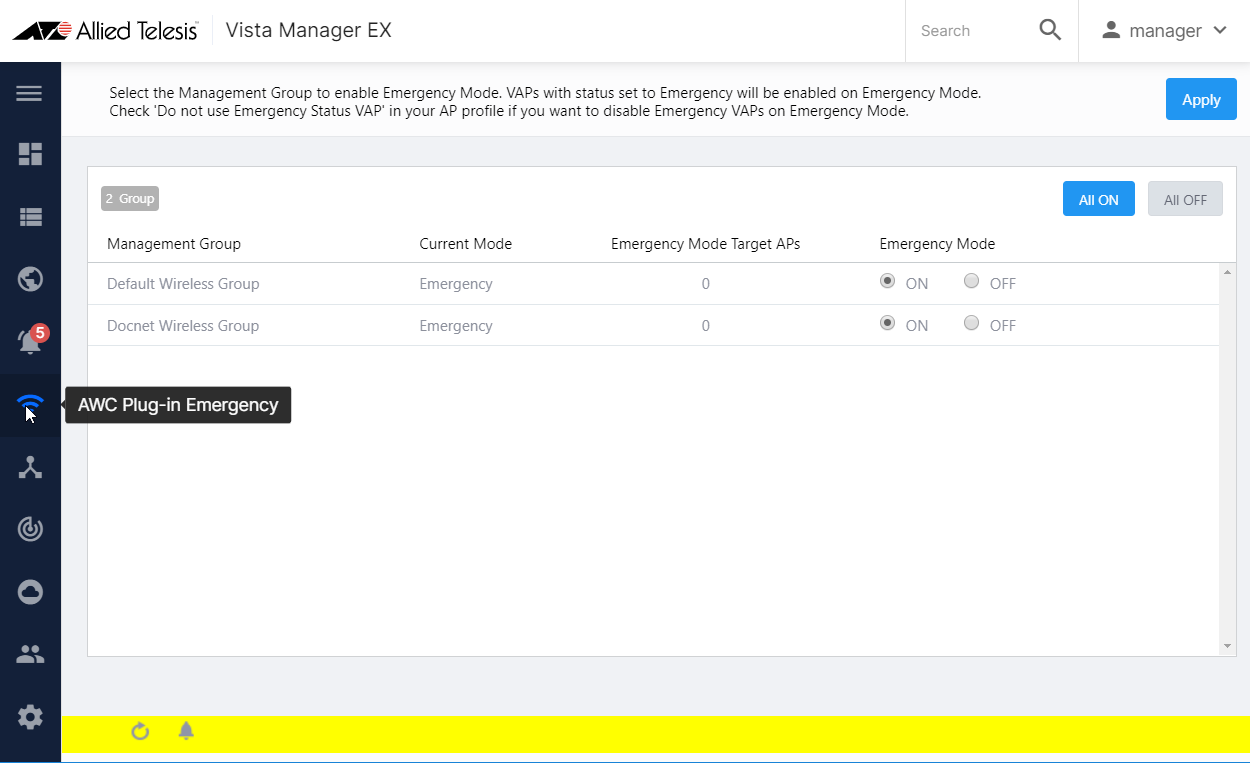
Task: Click the magnifier search icon
Action: tap(1050, 30)
